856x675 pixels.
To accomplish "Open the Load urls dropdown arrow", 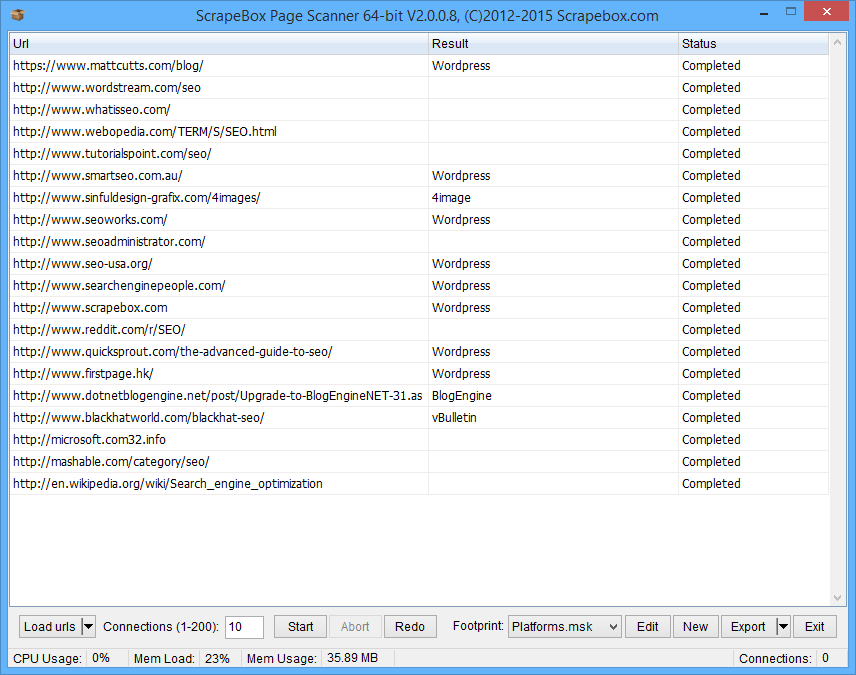I will [x=88, y=627].
